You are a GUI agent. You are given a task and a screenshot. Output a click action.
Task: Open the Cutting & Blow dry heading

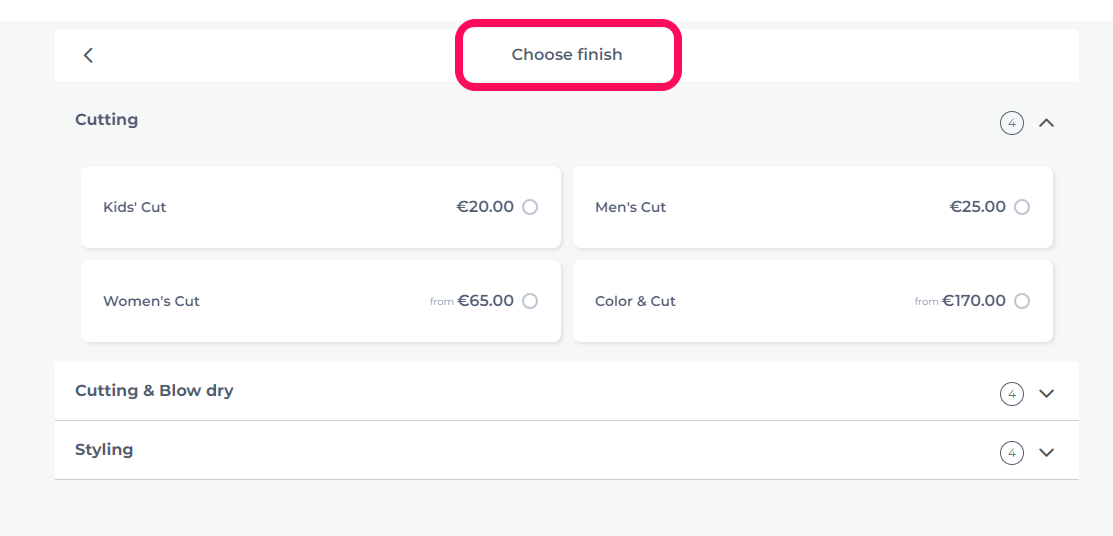[154, 390]
